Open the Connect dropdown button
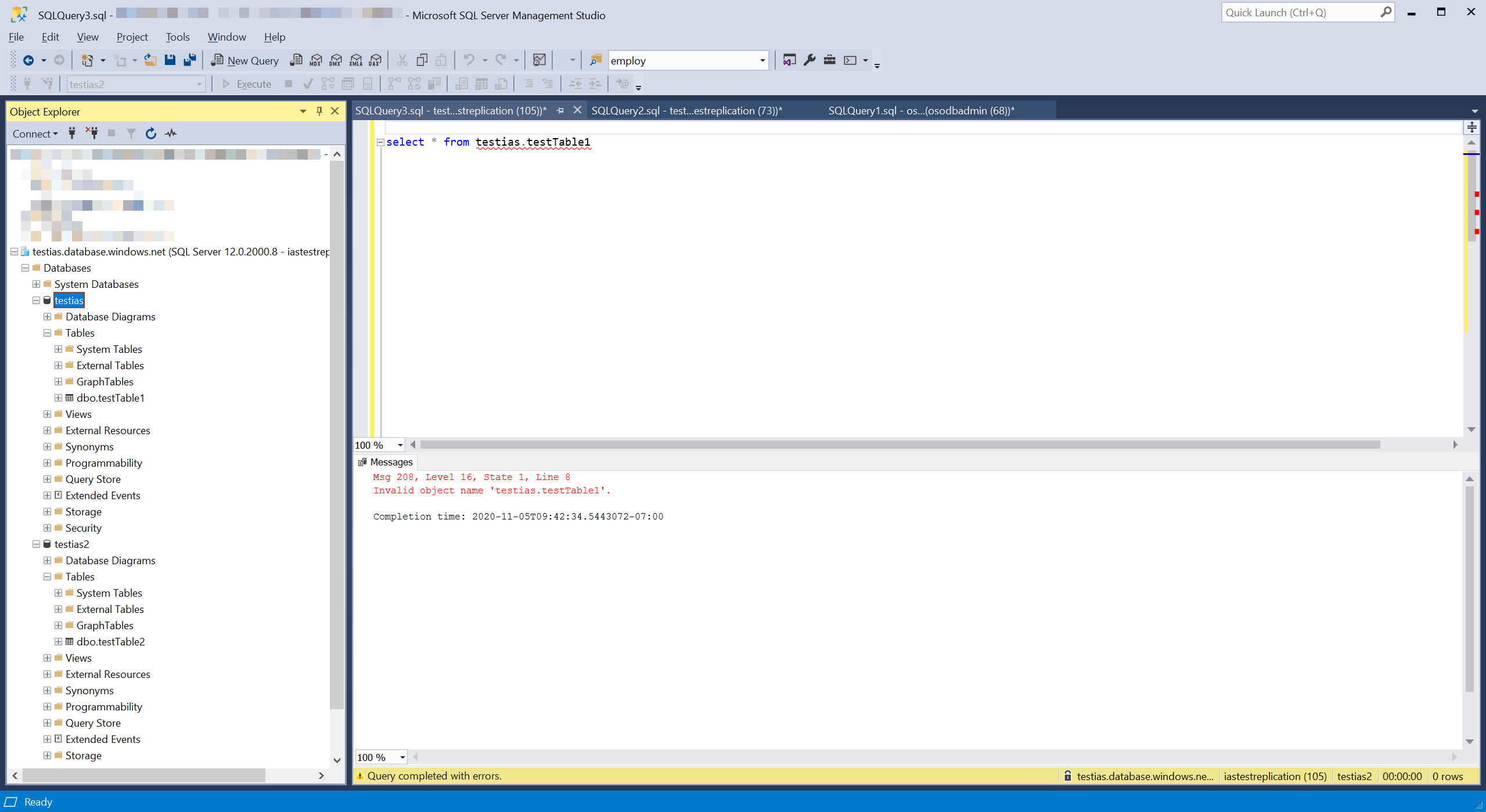 tap(35, 134)
